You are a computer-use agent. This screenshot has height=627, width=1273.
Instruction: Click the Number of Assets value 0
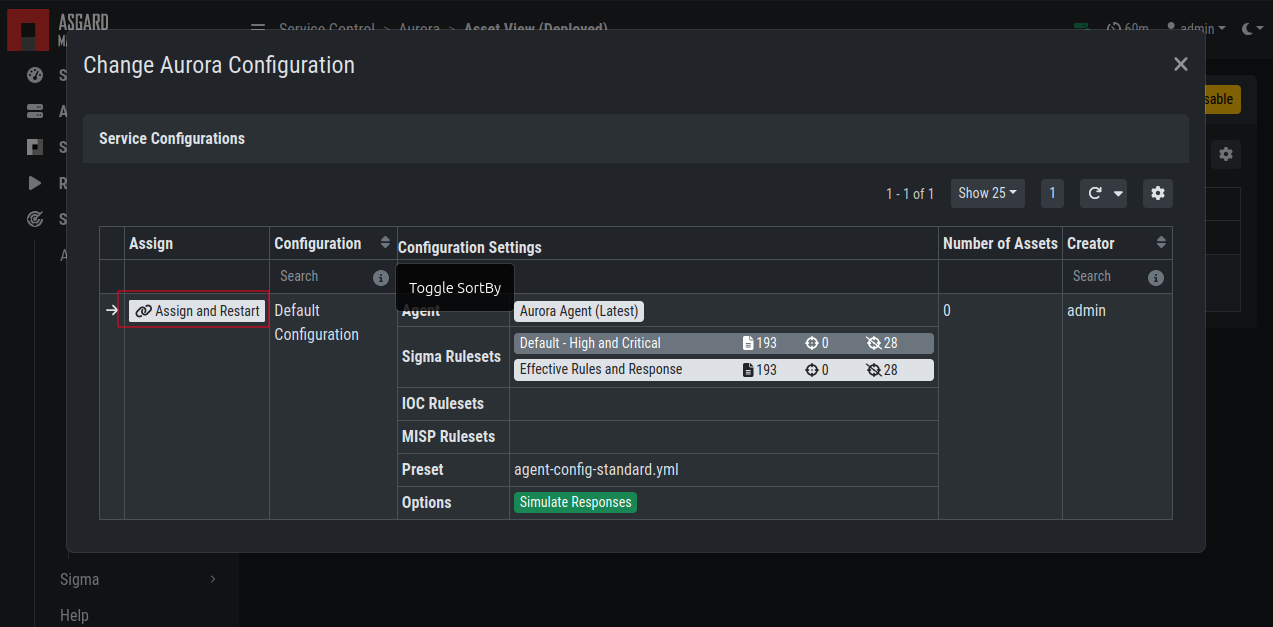click(x=947, y=311)
